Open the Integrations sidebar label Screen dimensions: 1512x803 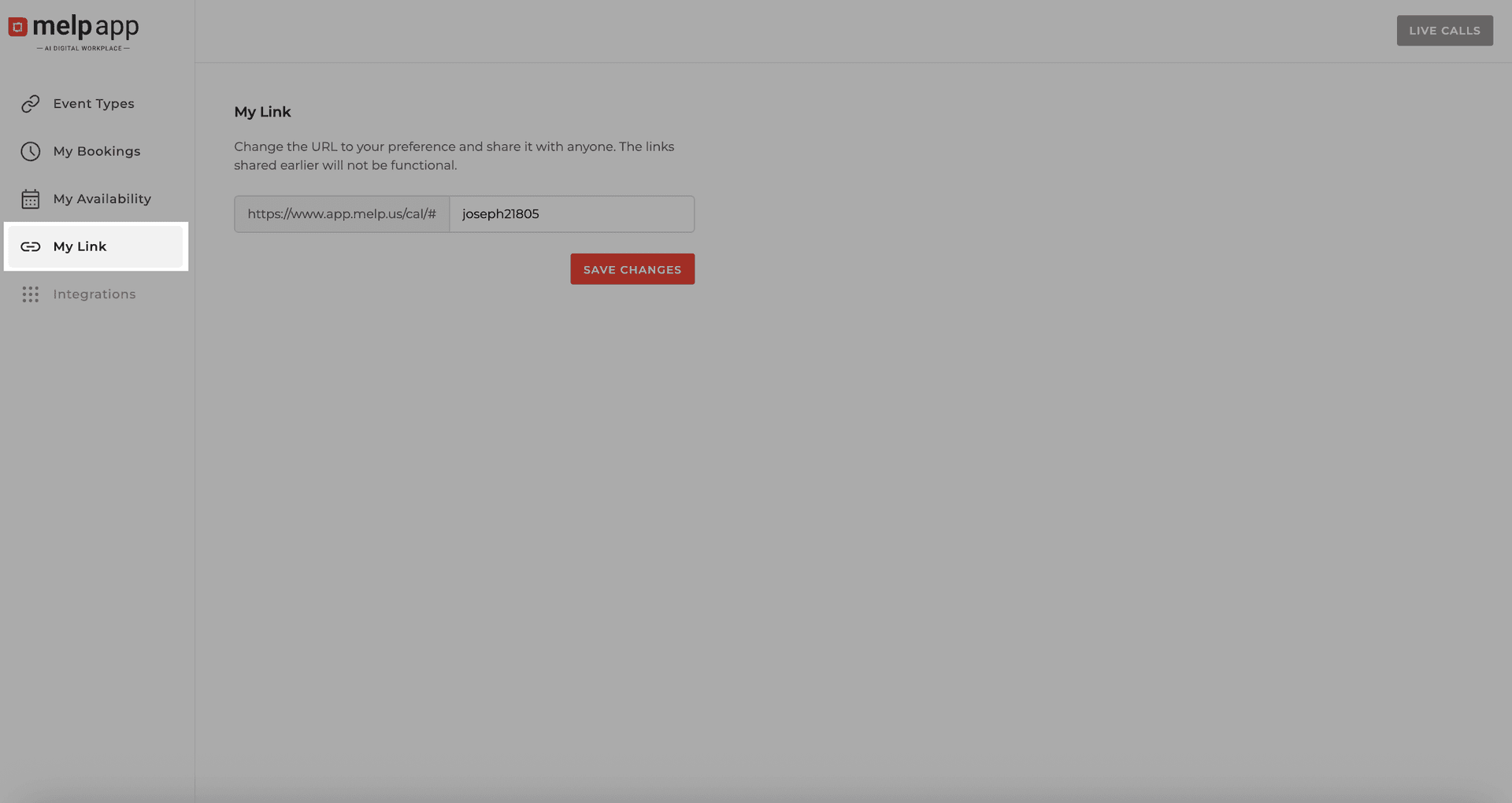pos(94,294)
